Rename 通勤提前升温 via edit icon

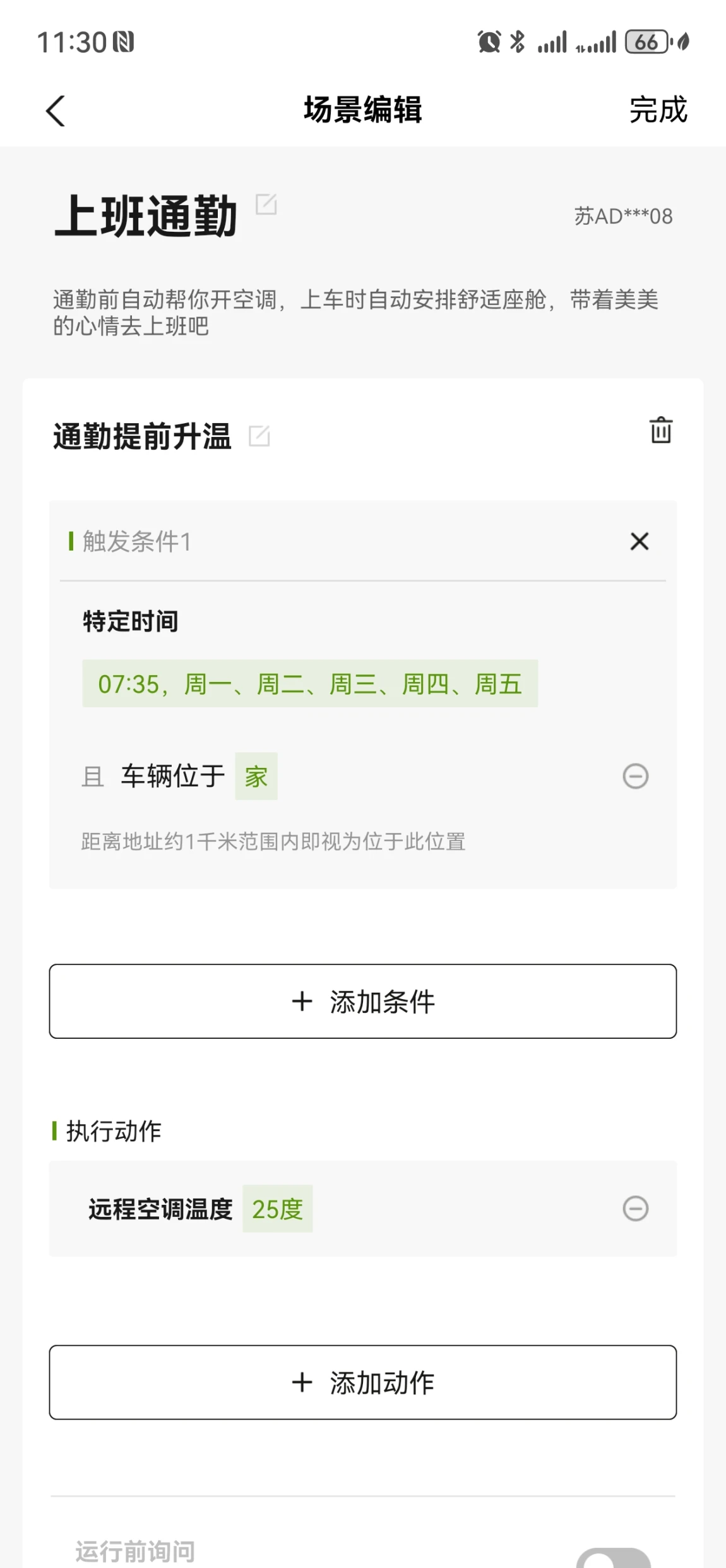[x=259, y=436]
